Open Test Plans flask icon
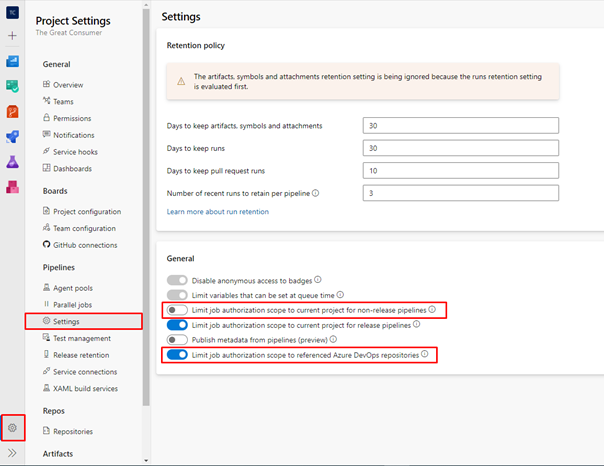Screen dimensions: 604x466 point(13,162)
